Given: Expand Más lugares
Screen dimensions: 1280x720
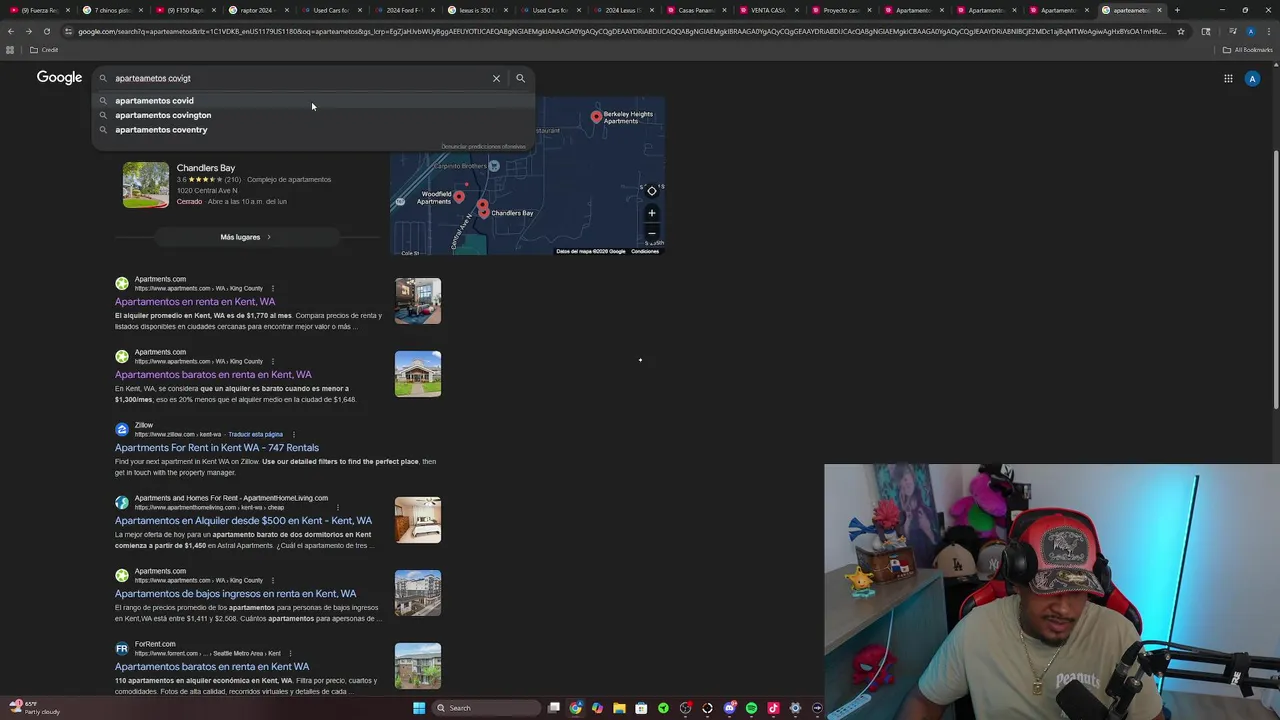Looking at the screenshot, I should tap(246, 237).
